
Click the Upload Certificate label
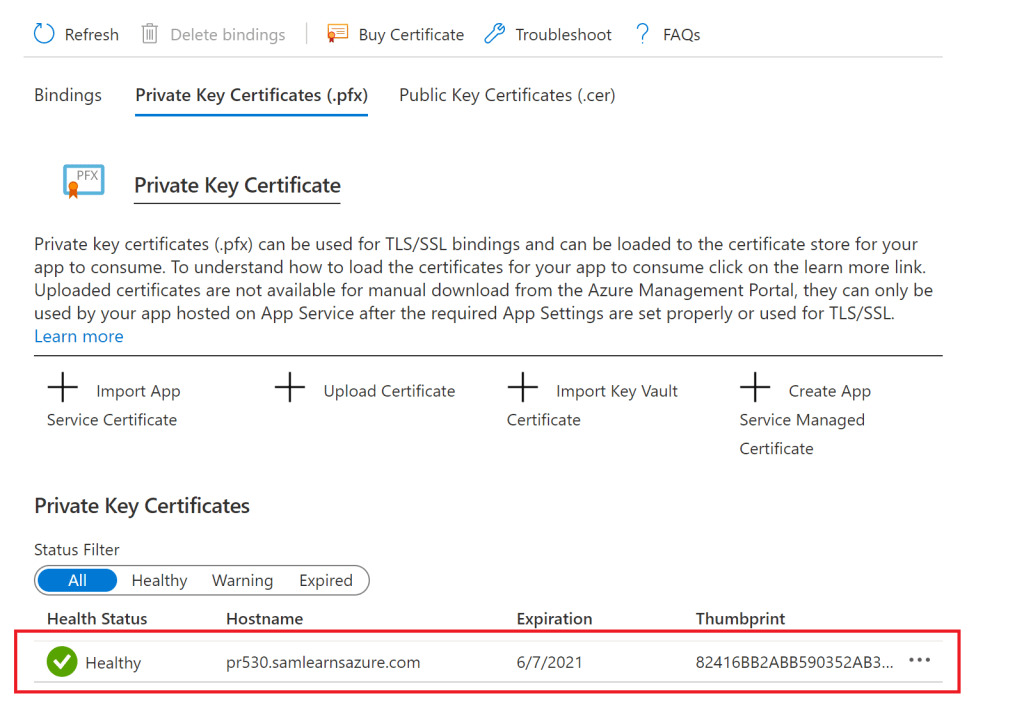(389, 391)
